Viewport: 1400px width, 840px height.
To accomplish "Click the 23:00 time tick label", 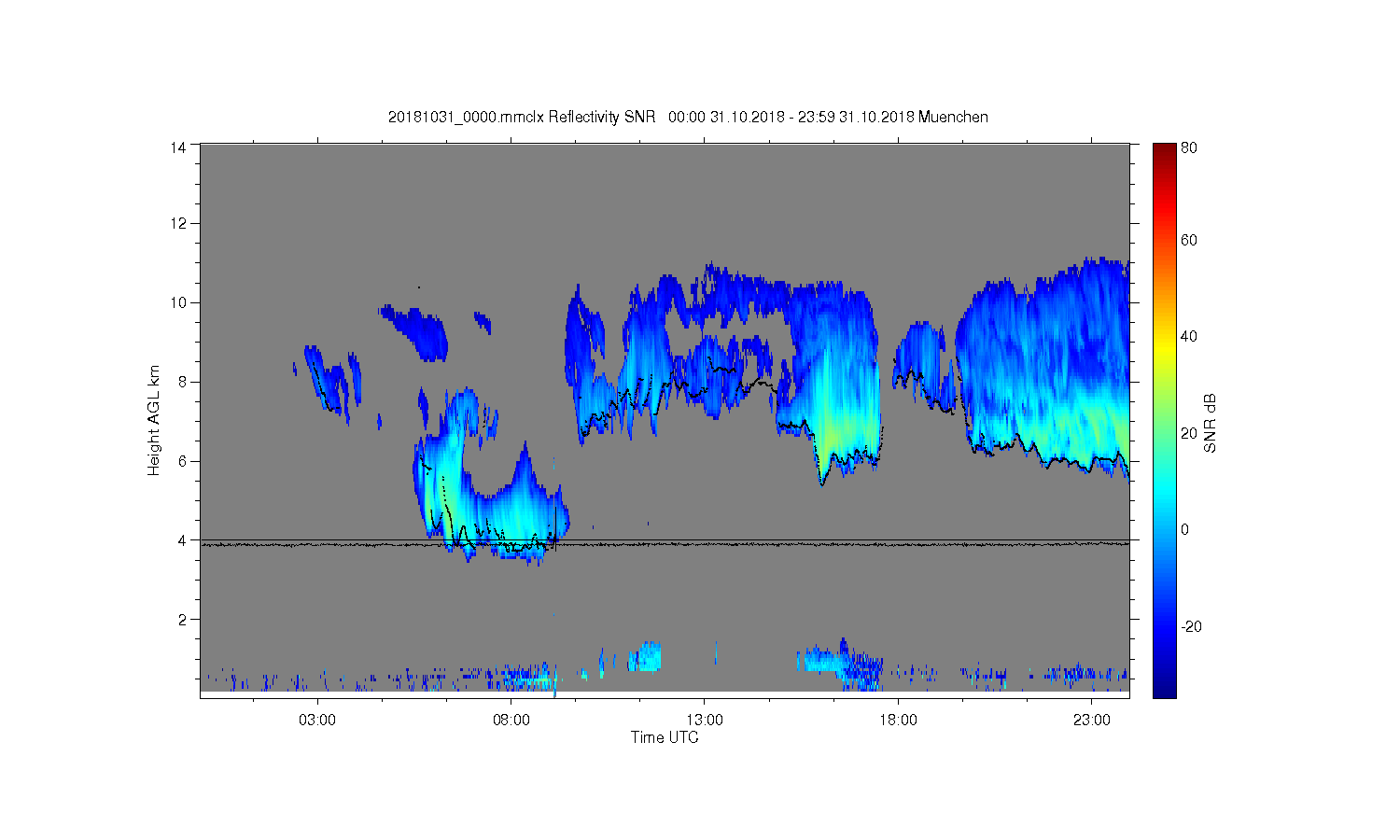I will click(1092, 721).
